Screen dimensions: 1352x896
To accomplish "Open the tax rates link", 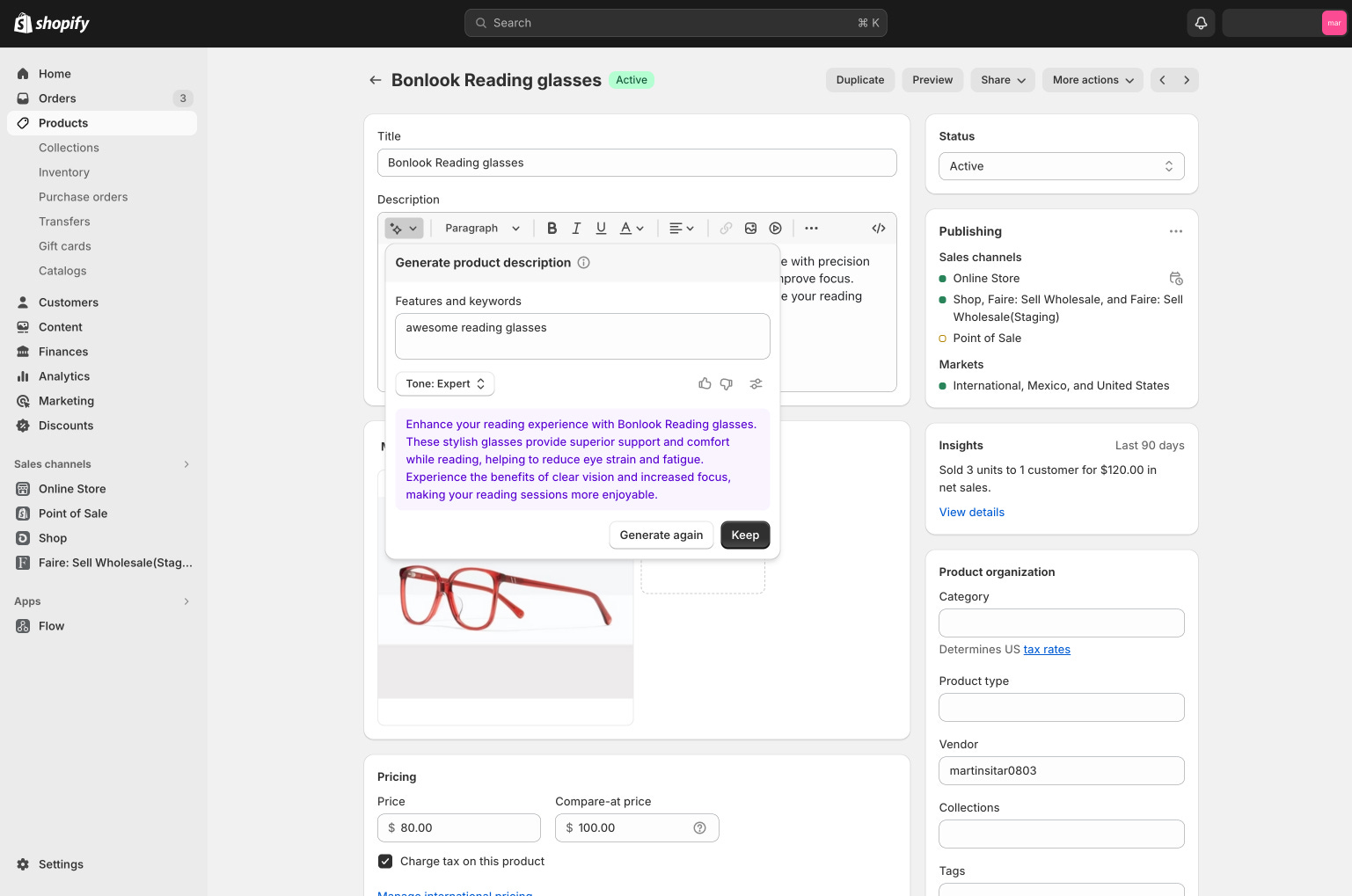I will [x=1047, y=650].
